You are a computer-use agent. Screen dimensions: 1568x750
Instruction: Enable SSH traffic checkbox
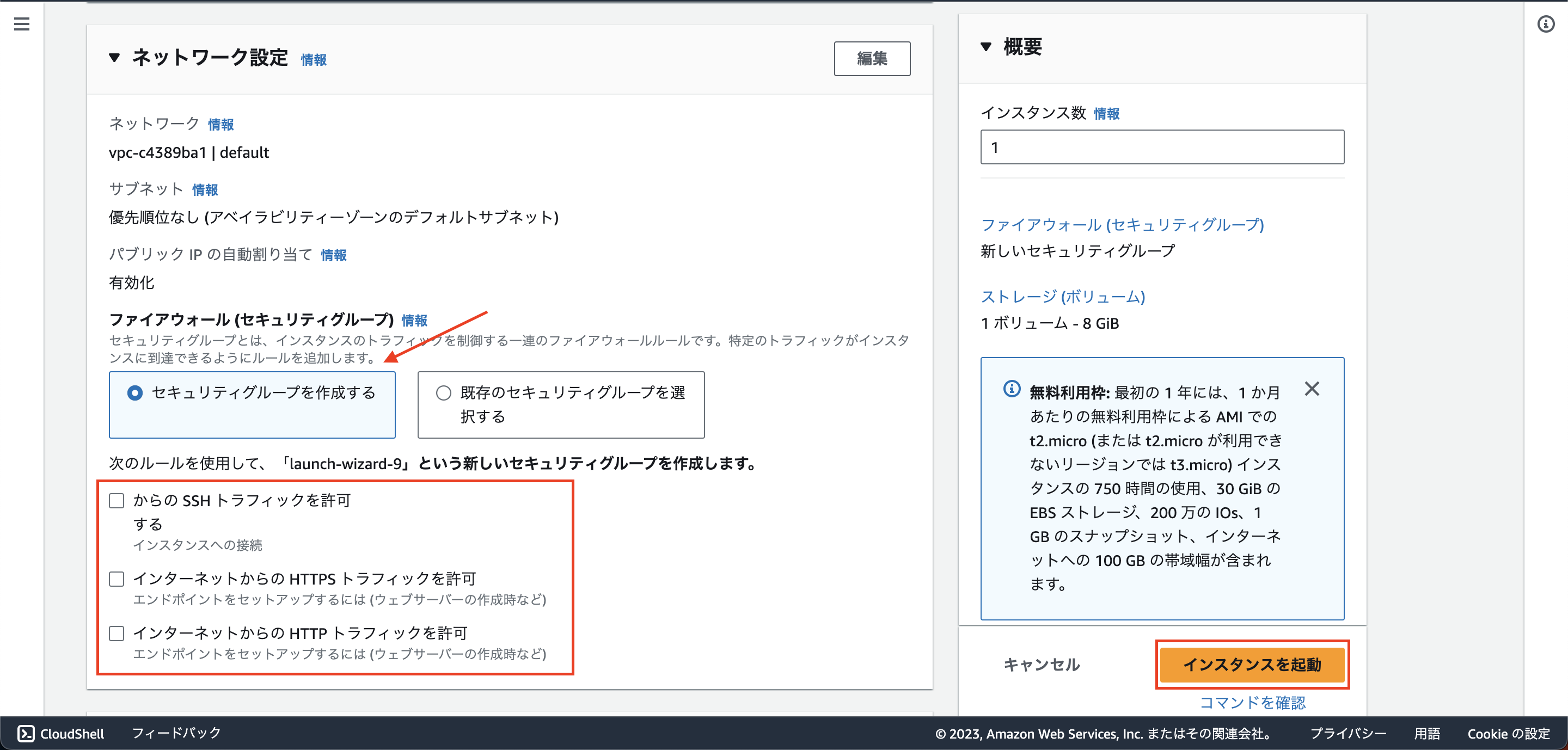pyautogui.click(x=117, y=501)
